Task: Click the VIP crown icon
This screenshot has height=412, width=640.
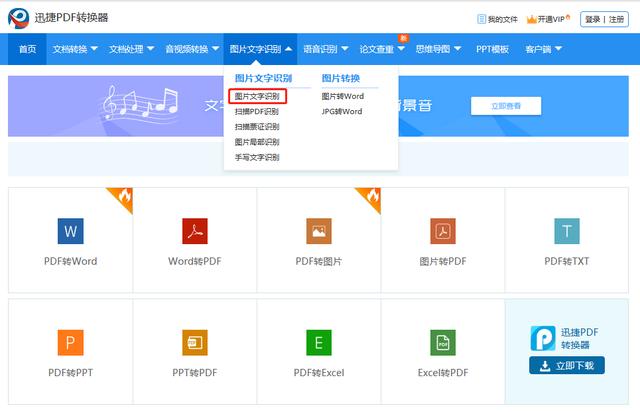Action: tap(531, 19)
